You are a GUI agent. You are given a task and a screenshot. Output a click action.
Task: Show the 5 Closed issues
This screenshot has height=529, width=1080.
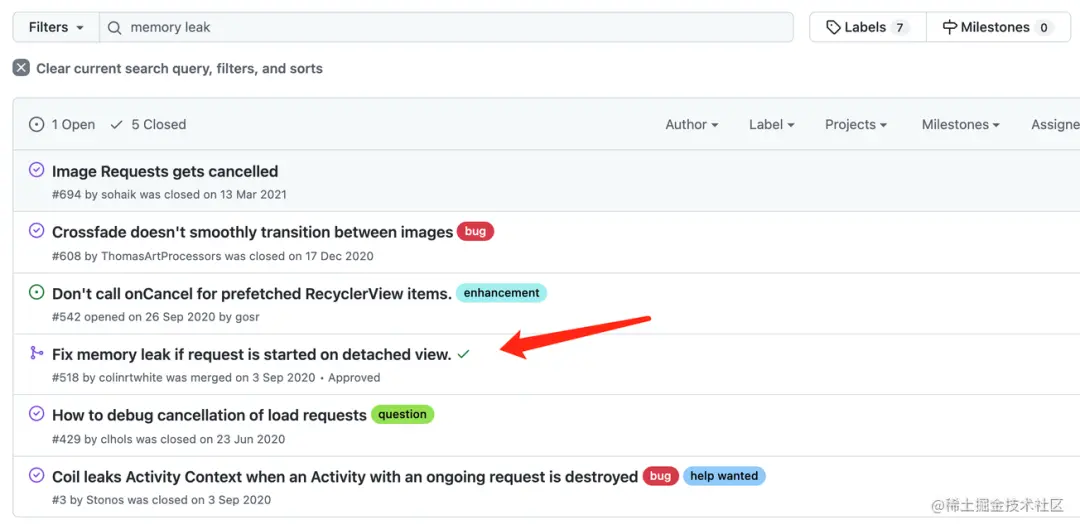(x=148, y=124)
